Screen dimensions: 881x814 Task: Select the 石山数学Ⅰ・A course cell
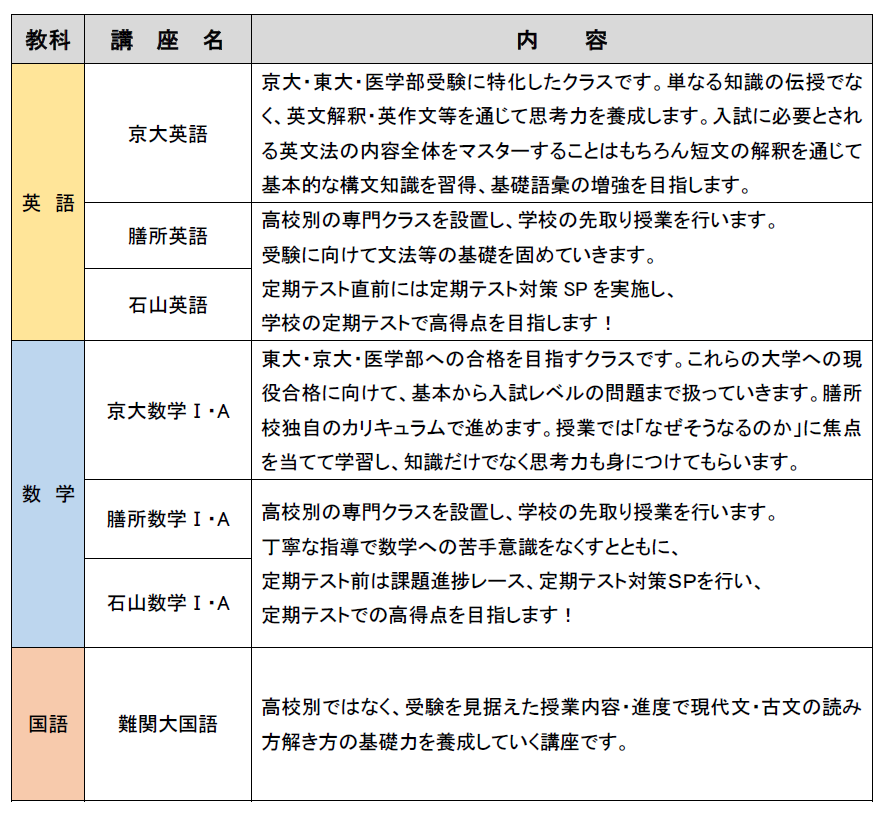(x=168, y=603)
